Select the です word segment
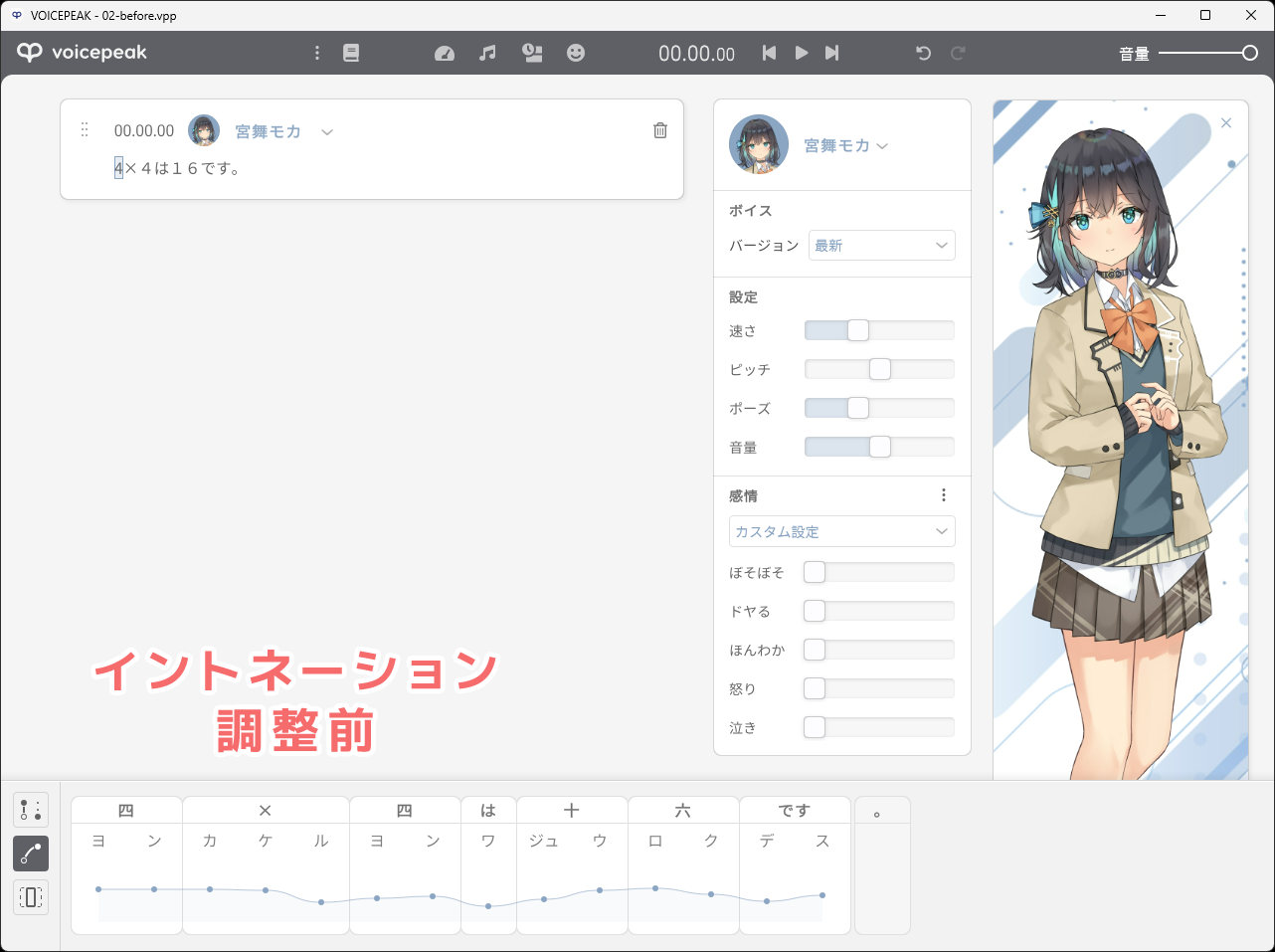This screenshot has height=952, width=1275. coord(795,811)
